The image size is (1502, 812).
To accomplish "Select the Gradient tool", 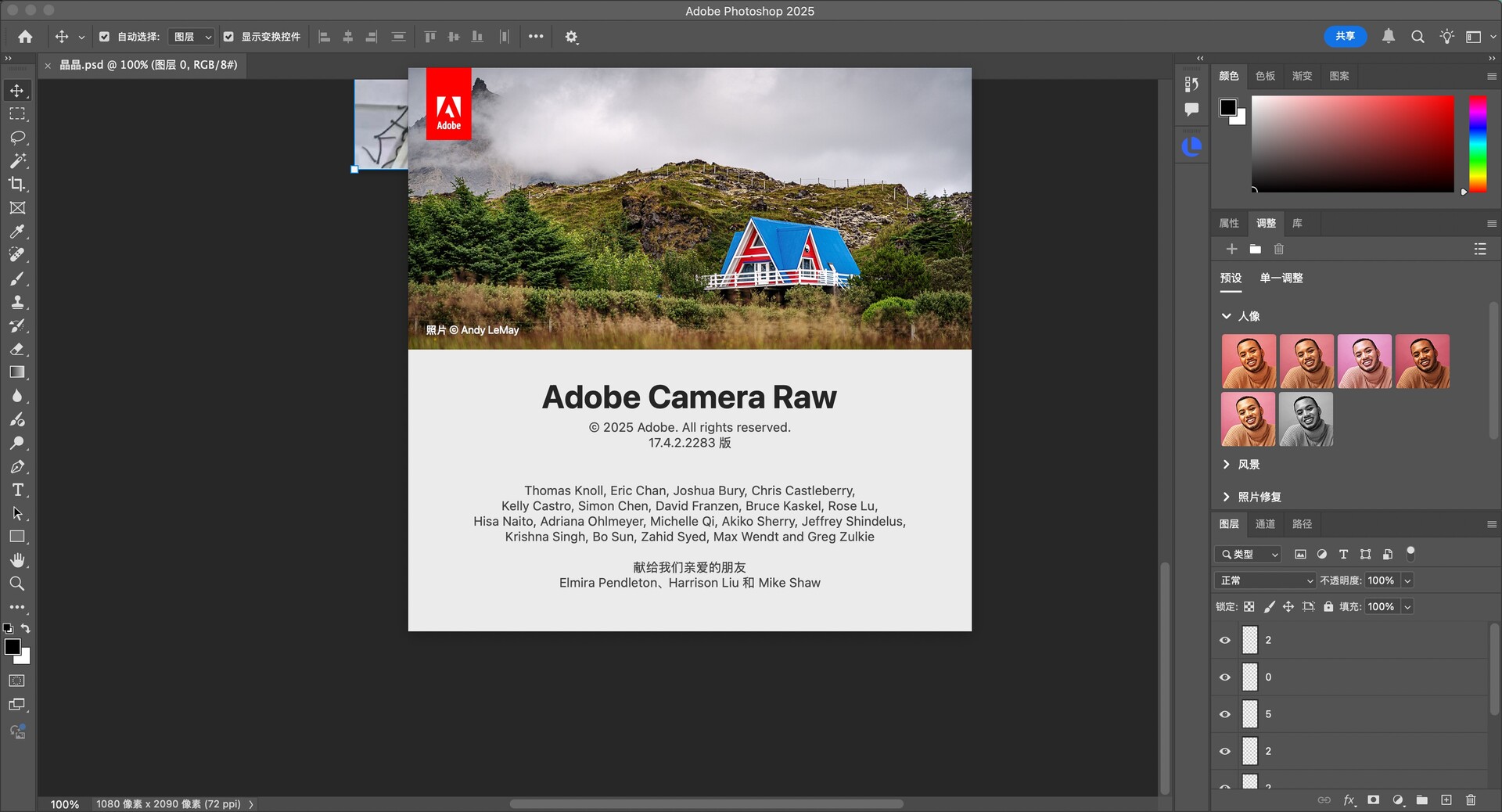I will click(x=17, y=372).
